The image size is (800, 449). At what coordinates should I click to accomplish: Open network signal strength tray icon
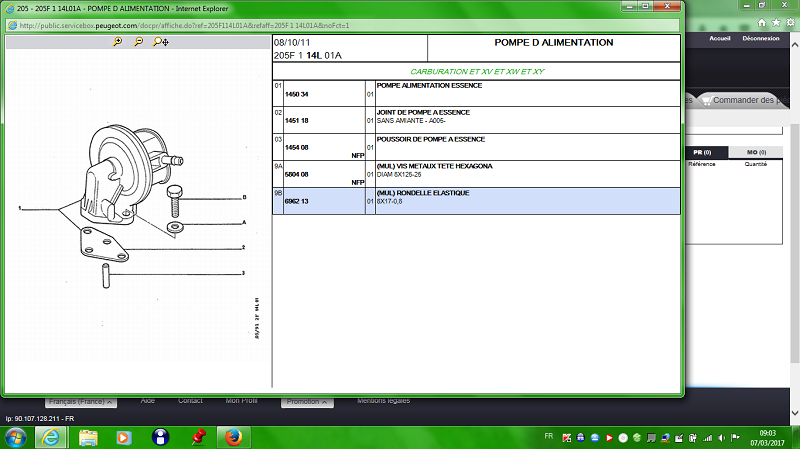707,438
